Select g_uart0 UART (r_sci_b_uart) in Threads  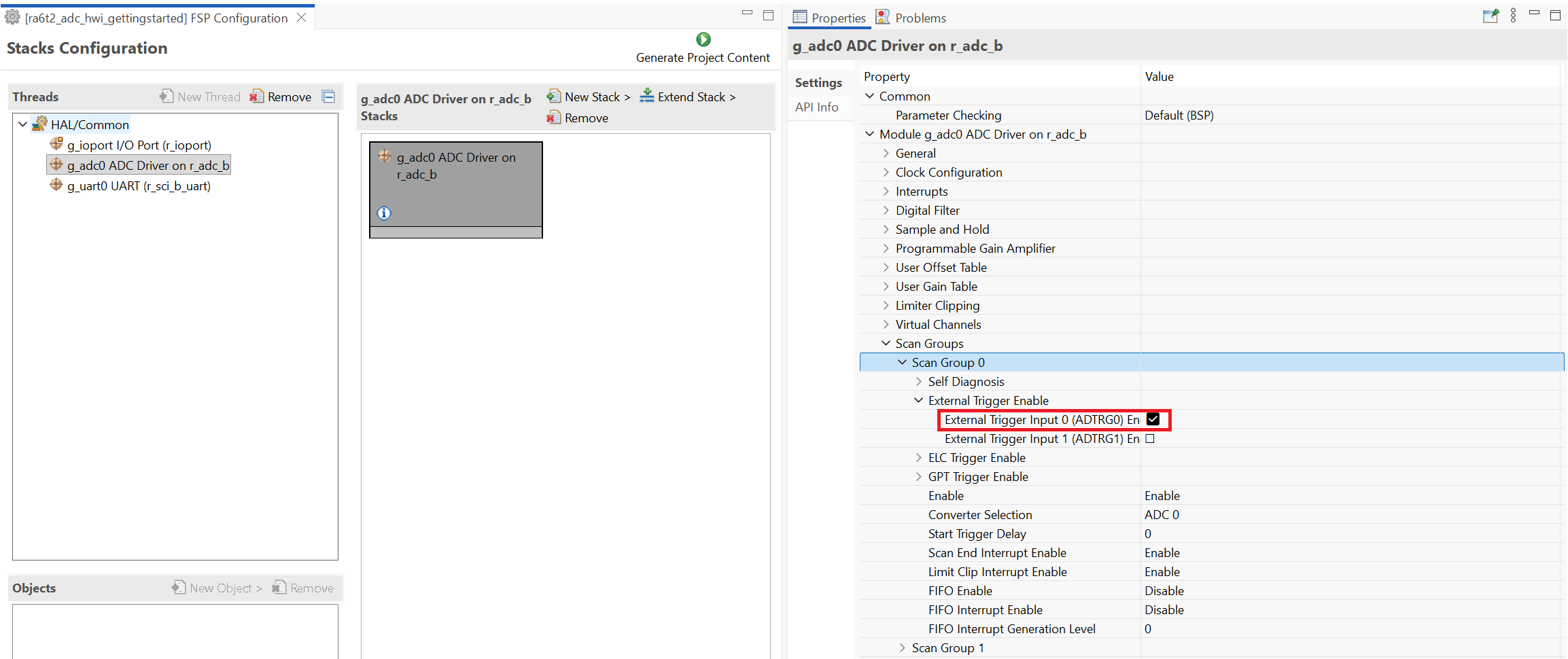(139, 186)
